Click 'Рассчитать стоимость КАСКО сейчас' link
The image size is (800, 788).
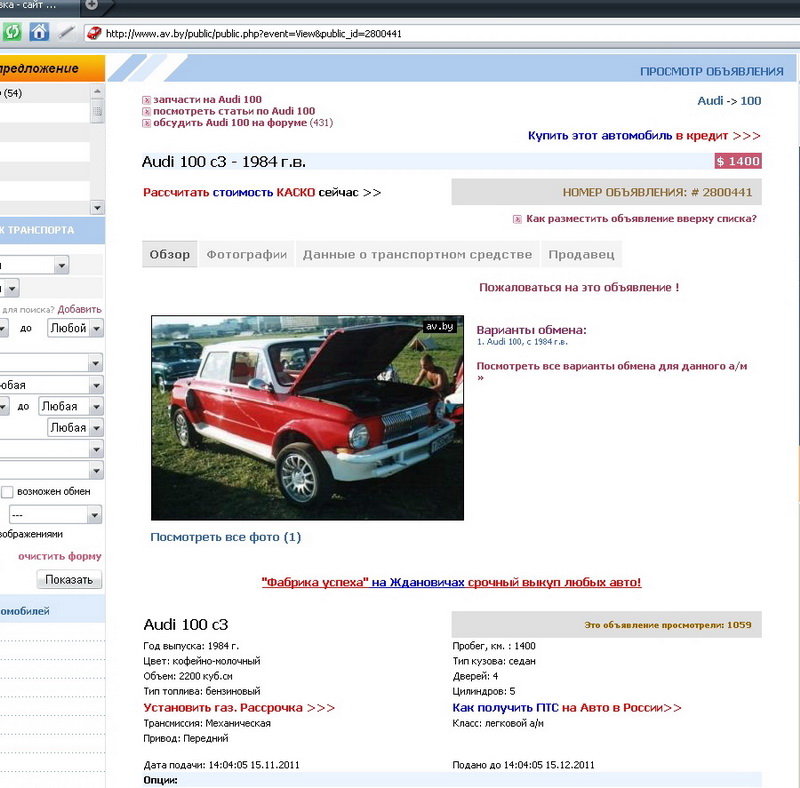262,192
